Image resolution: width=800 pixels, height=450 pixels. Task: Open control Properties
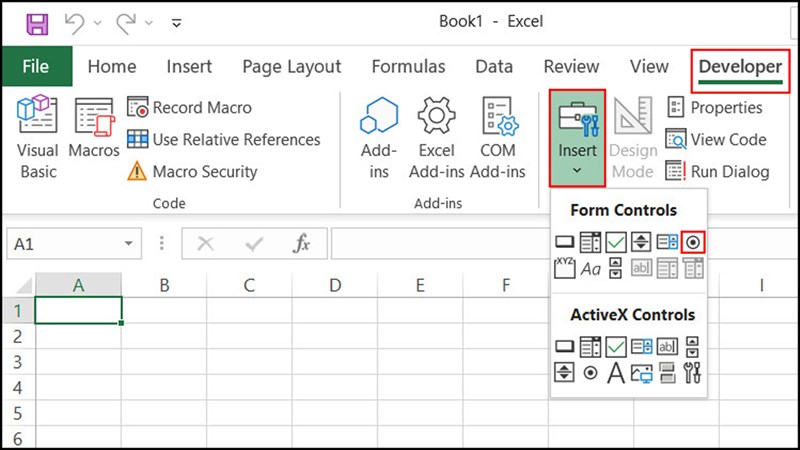714,108
